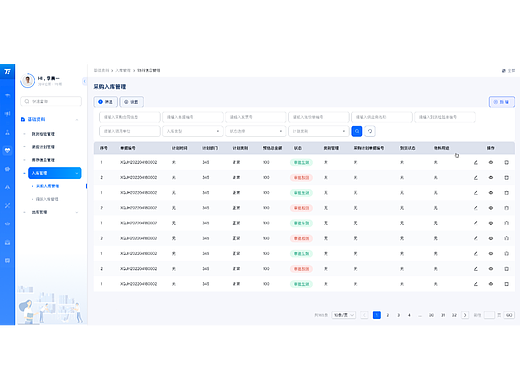Open the 10条/页 page size dropdown
This screenshot has width=520, height=390.
click(x=344, y=315)
